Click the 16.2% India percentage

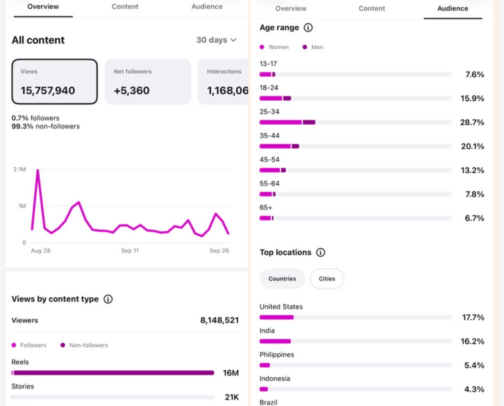click(x=472, y=341)
